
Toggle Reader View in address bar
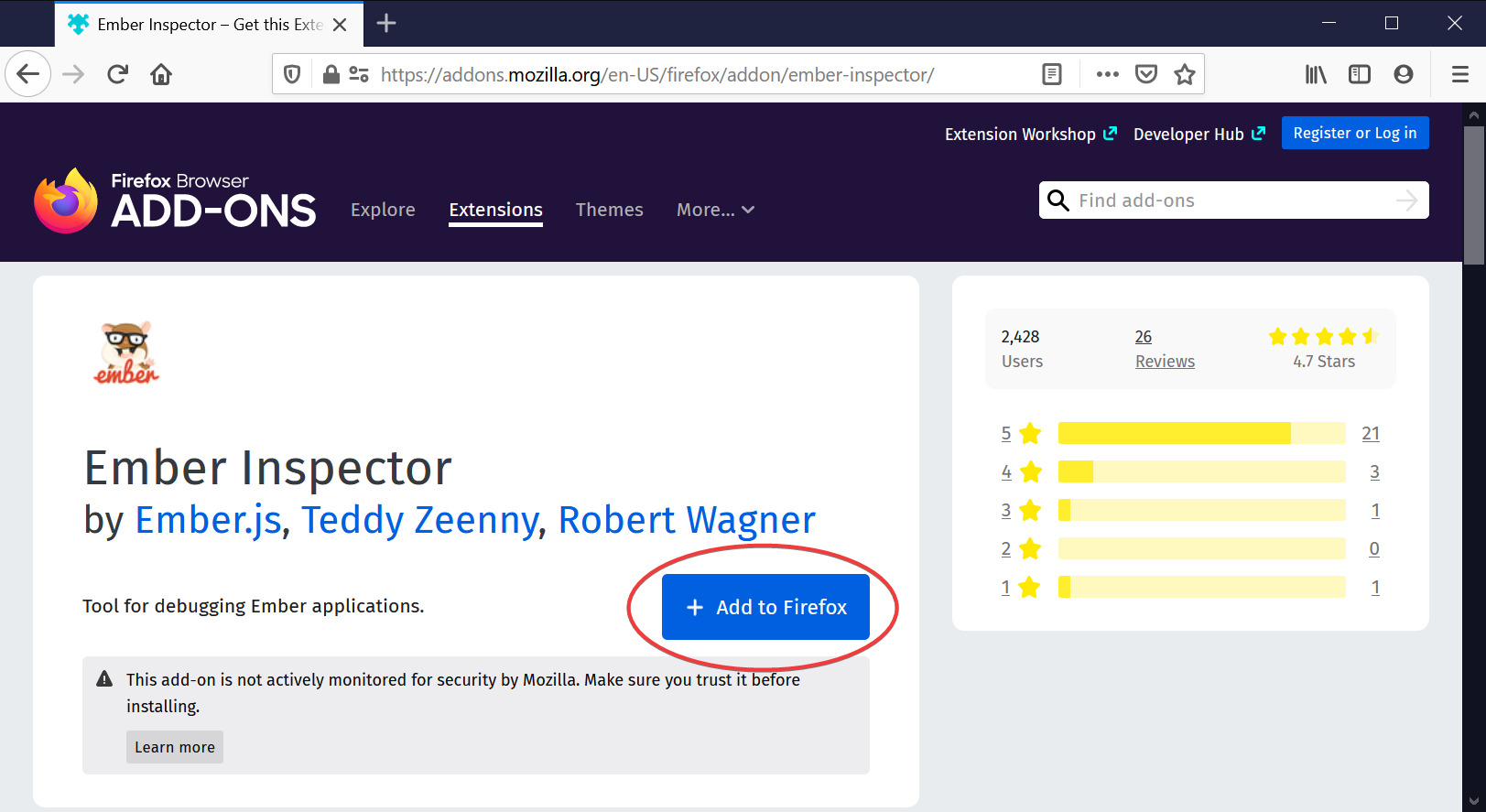(x=1052, y=74)
